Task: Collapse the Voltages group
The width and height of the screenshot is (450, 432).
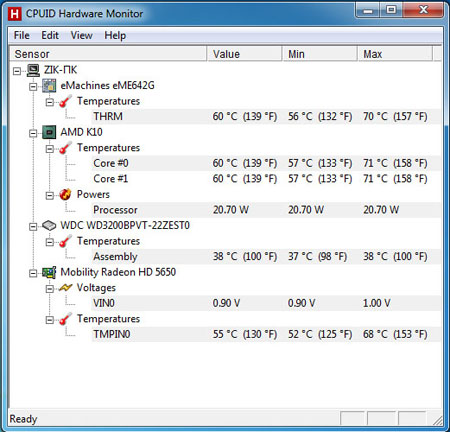Action: pos(49,289)
